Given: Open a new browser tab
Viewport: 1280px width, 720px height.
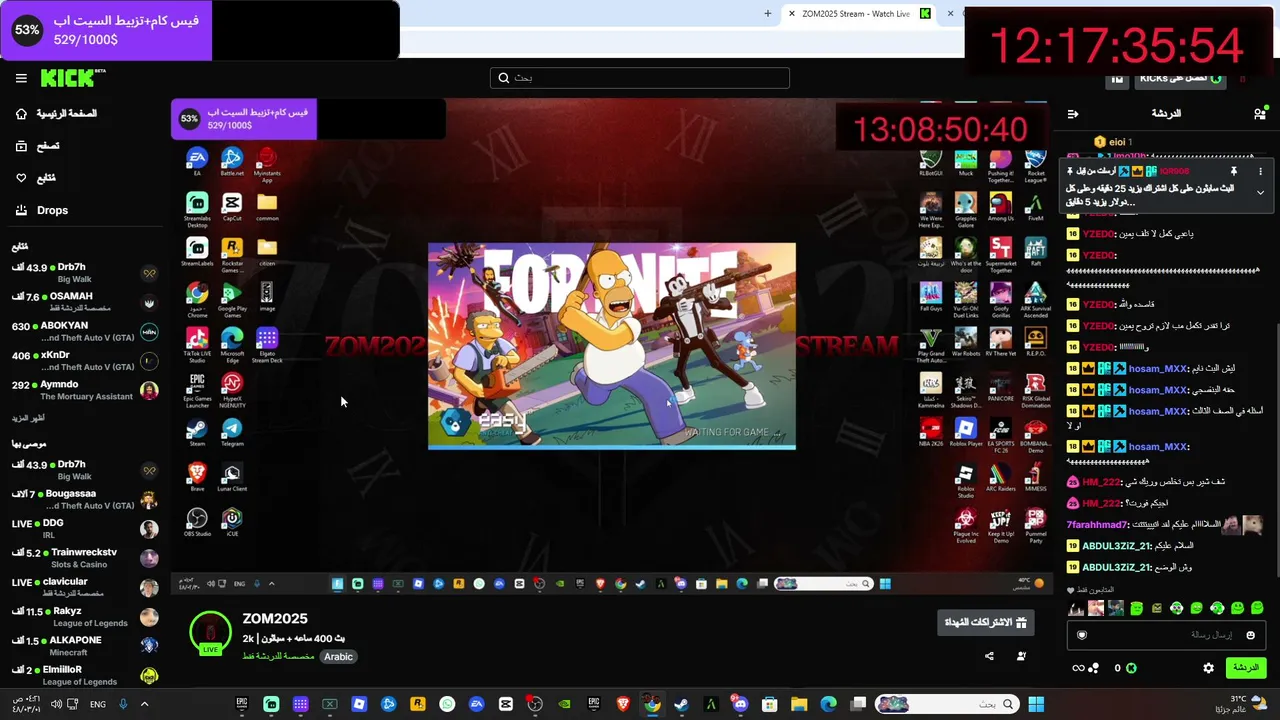Looking at the screenshot, I should tap(768, 14).
